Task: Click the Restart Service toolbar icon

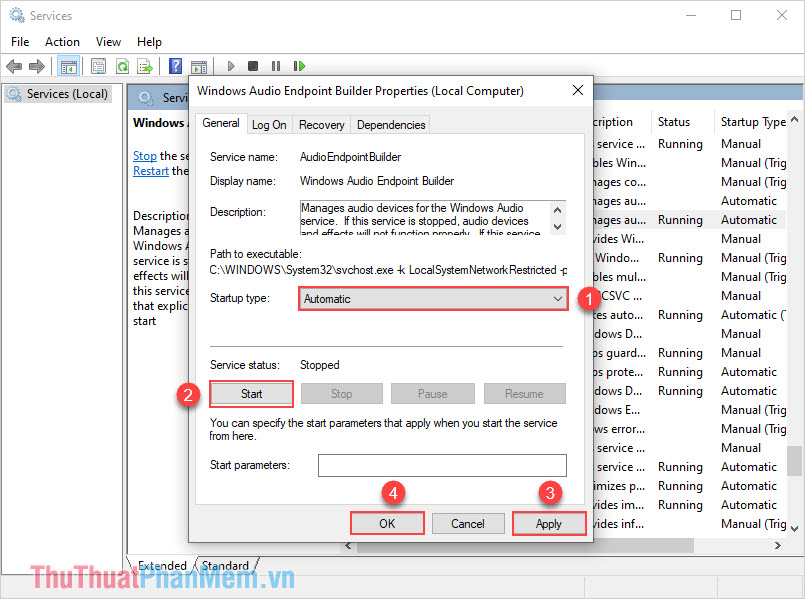Action: 299,66
